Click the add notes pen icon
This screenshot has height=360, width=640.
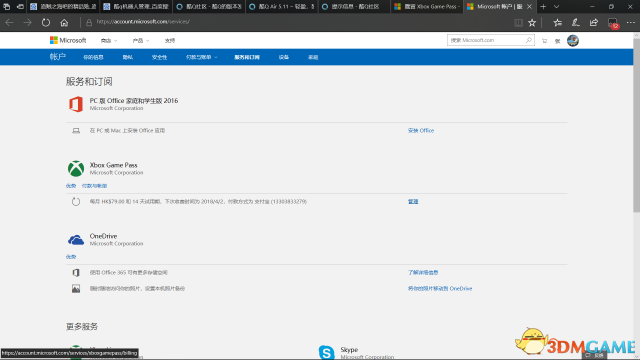tap(576, 23)
